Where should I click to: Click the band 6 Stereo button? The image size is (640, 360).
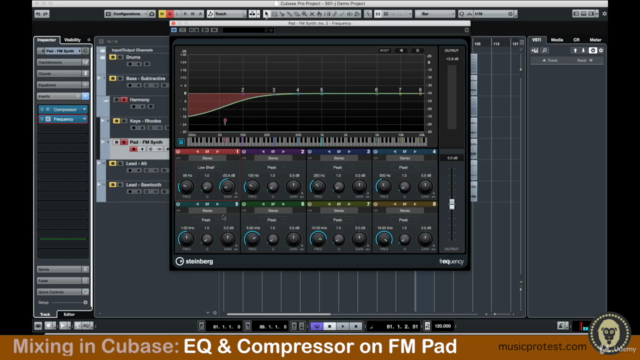273,211
